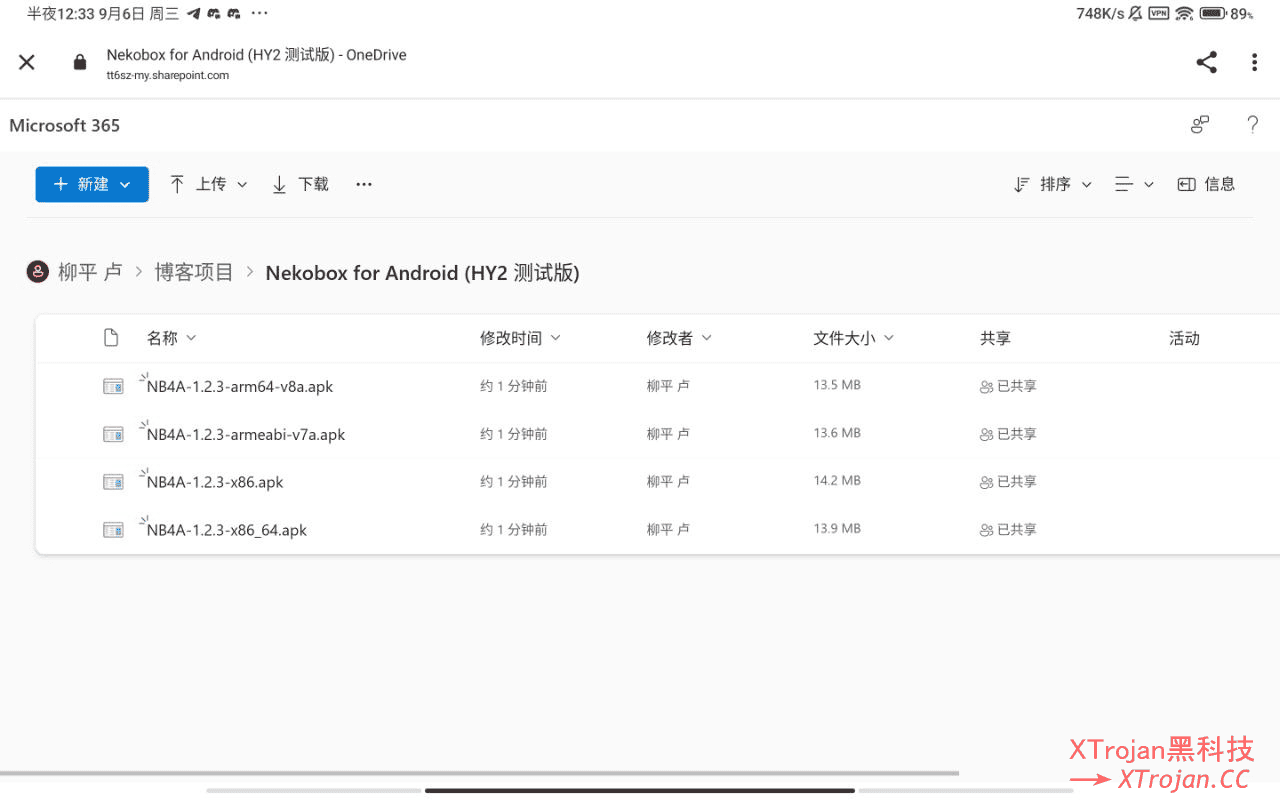Open NB4A-1.2.3-arm64-v8a.apk file
This screenshot has width=1280, height=800.
tap(240, 387)
